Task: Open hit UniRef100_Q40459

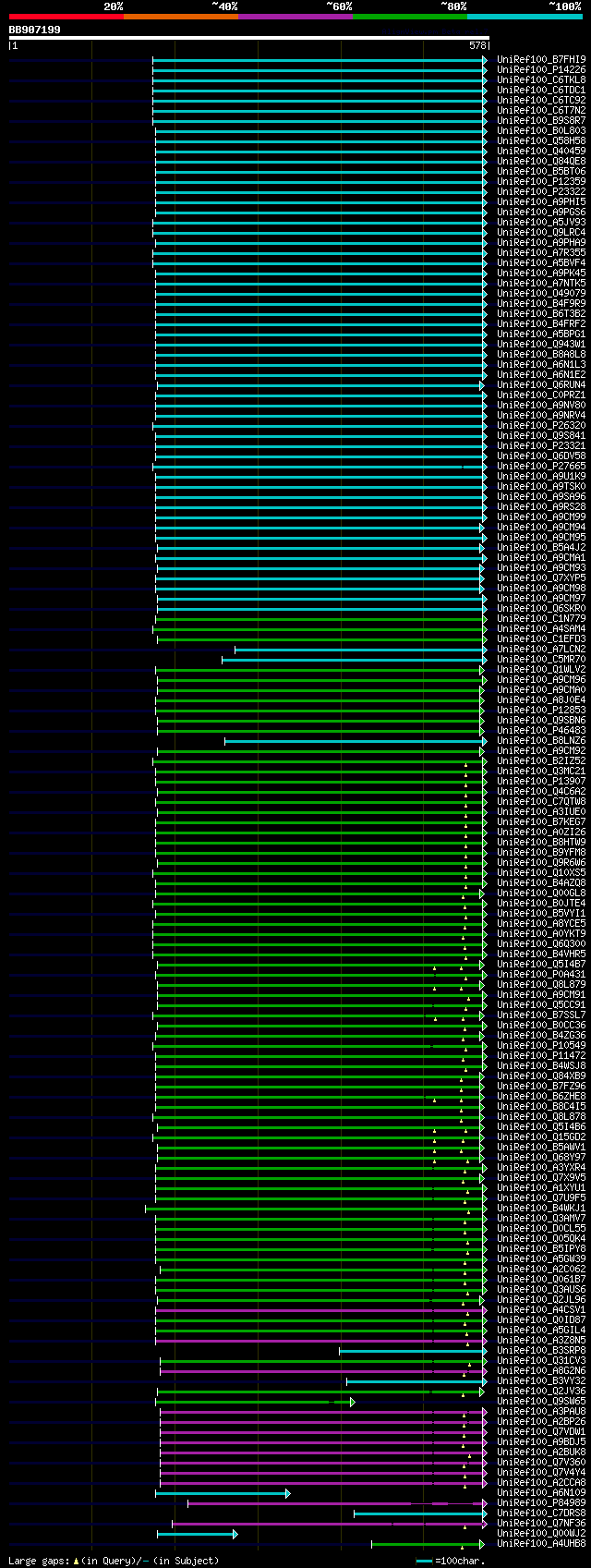Action: click(541, 151)
